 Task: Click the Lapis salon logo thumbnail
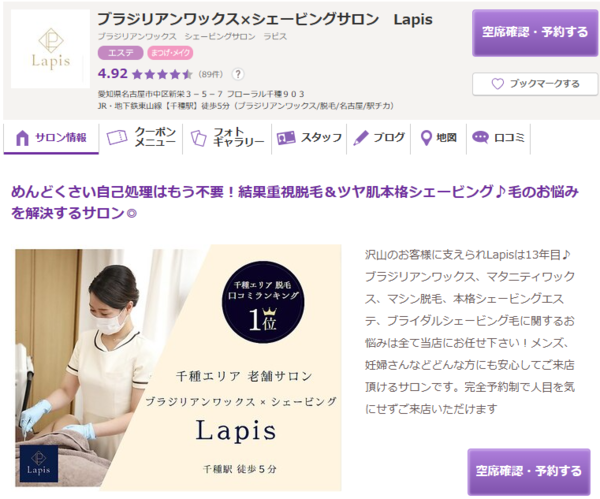click(x=50, y=49)
